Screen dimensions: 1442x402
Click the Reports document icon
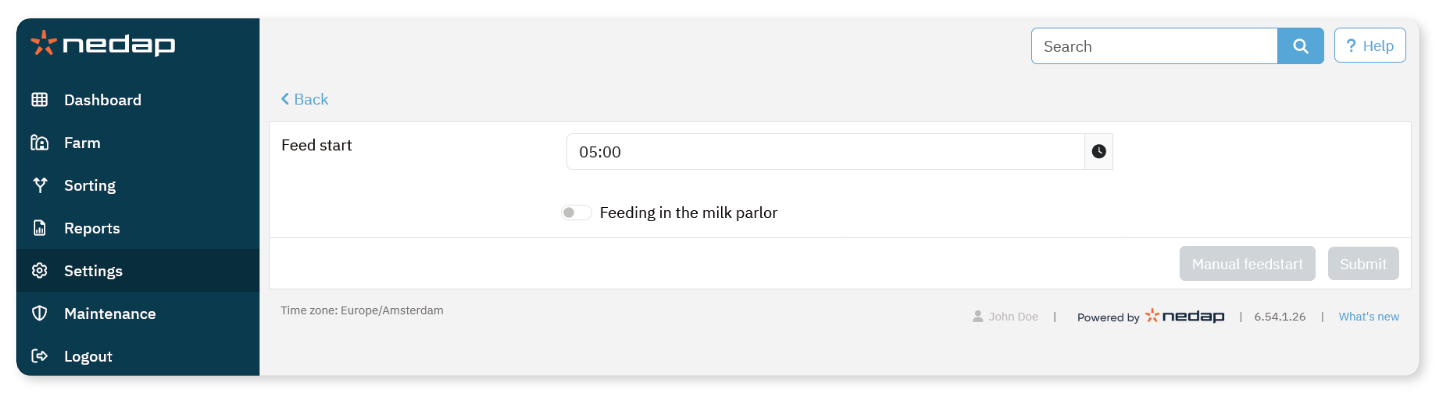pos(40,228)
